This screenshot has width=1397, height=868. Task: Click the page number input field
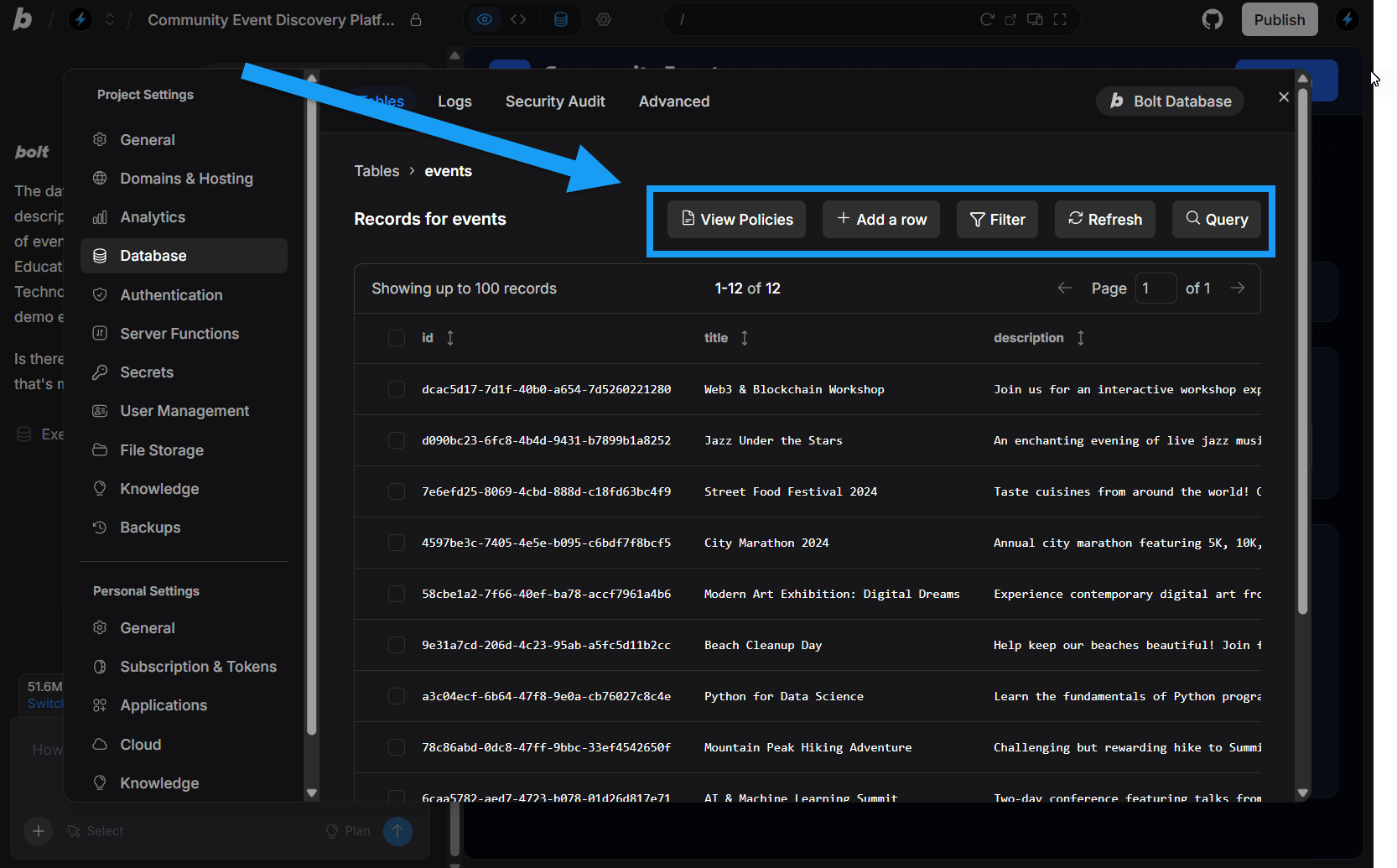tap(1156, 288)
